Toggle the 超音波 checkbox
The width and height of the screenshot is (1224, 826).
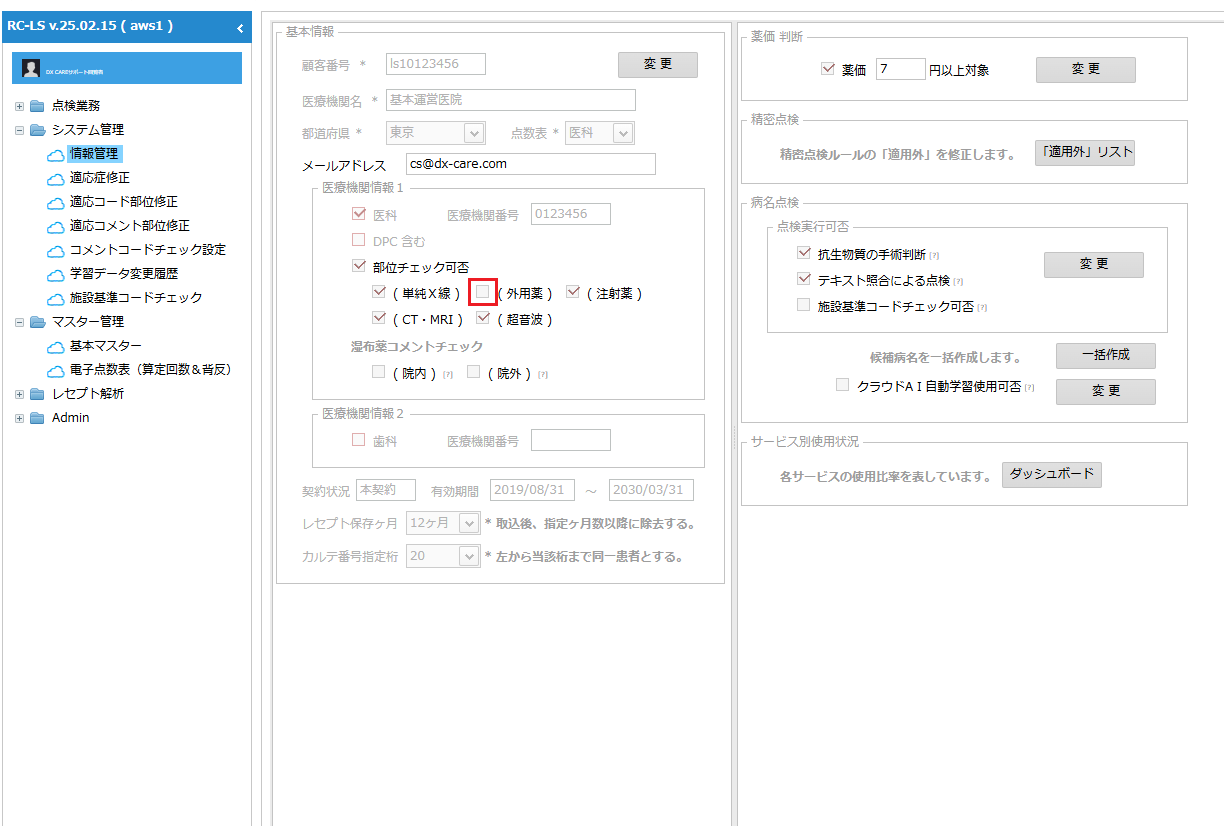[x=483, y=318]
